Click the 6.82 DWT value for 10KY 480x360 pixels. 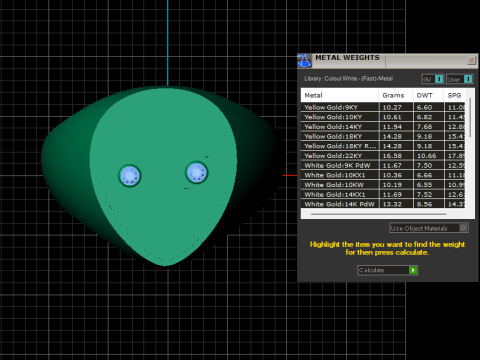click(x=424, y=117)
